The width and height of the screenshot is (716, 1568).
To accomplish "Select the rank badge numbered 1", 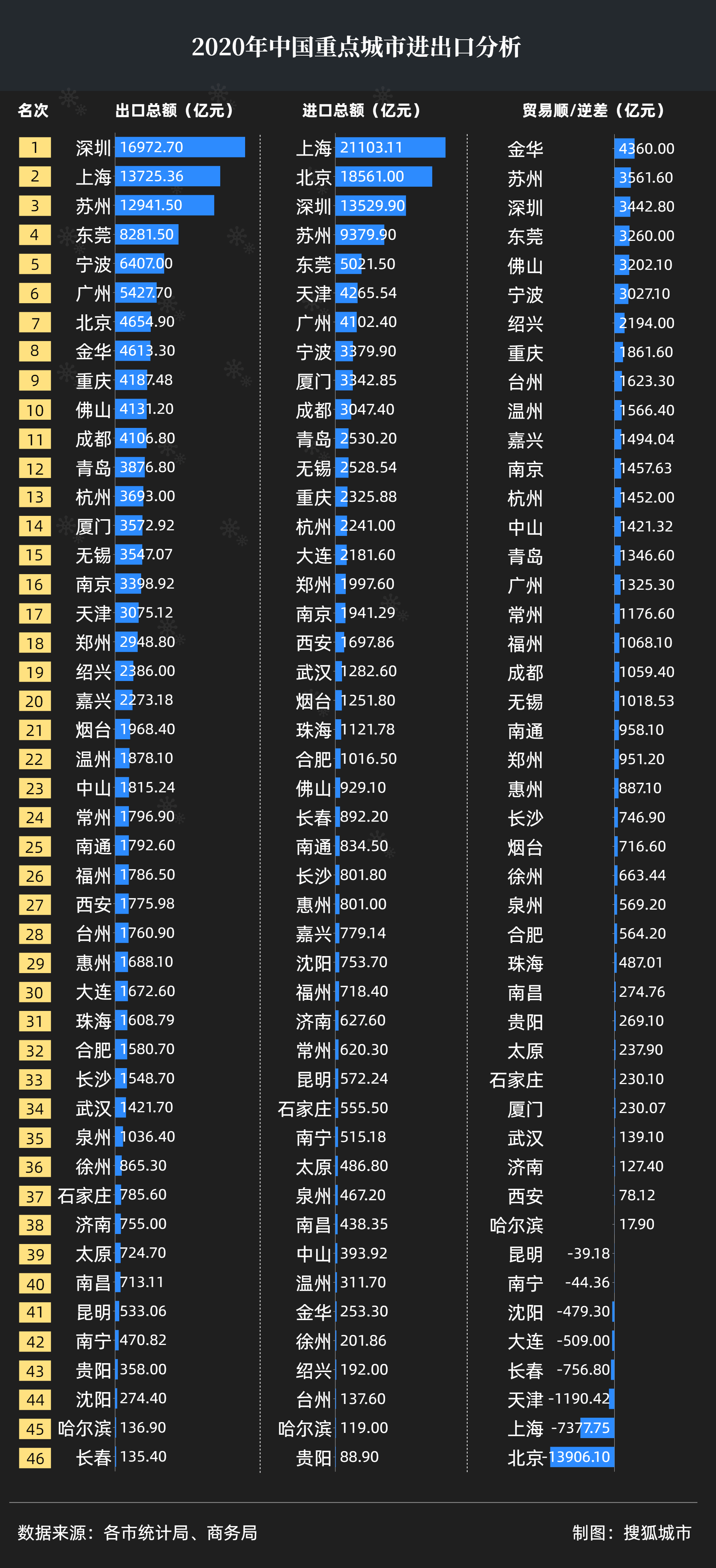I will click(35, 147).
